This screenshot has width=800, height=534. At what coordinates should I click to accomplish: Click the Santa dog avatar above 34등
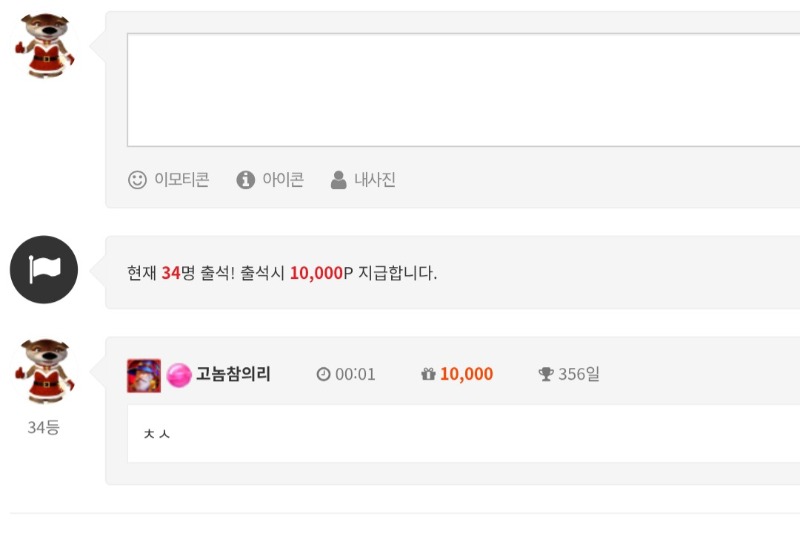[x=44, y=371]
